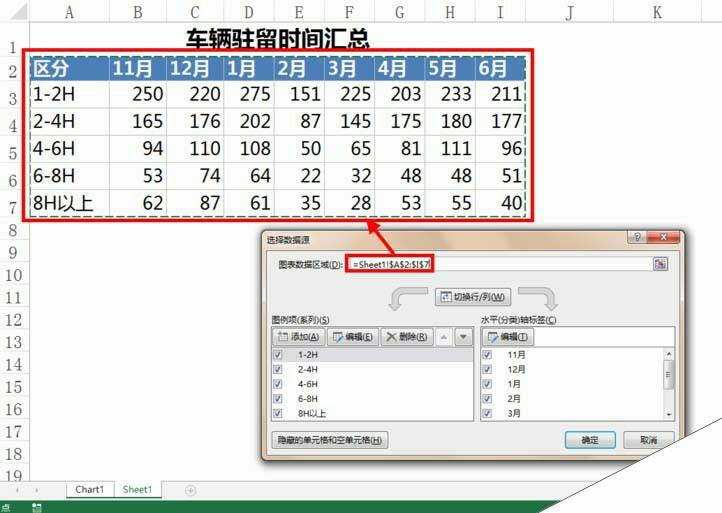Click the cell with value 165
The width and height of the screenshot is (722, 513).
click(138, 121)
